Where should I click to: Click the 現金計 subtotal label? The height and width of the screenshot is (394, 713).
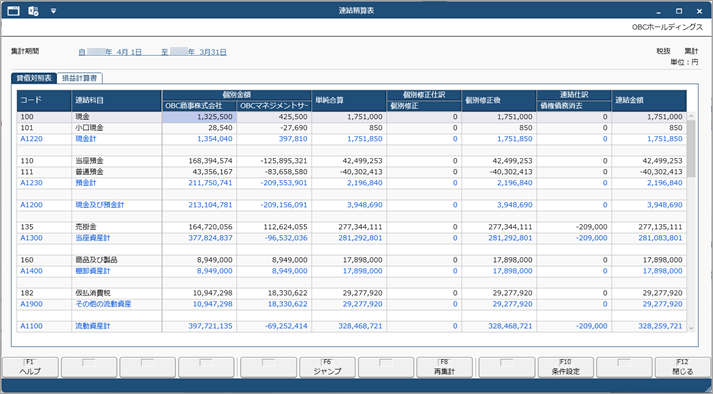(x=85, y=139)
